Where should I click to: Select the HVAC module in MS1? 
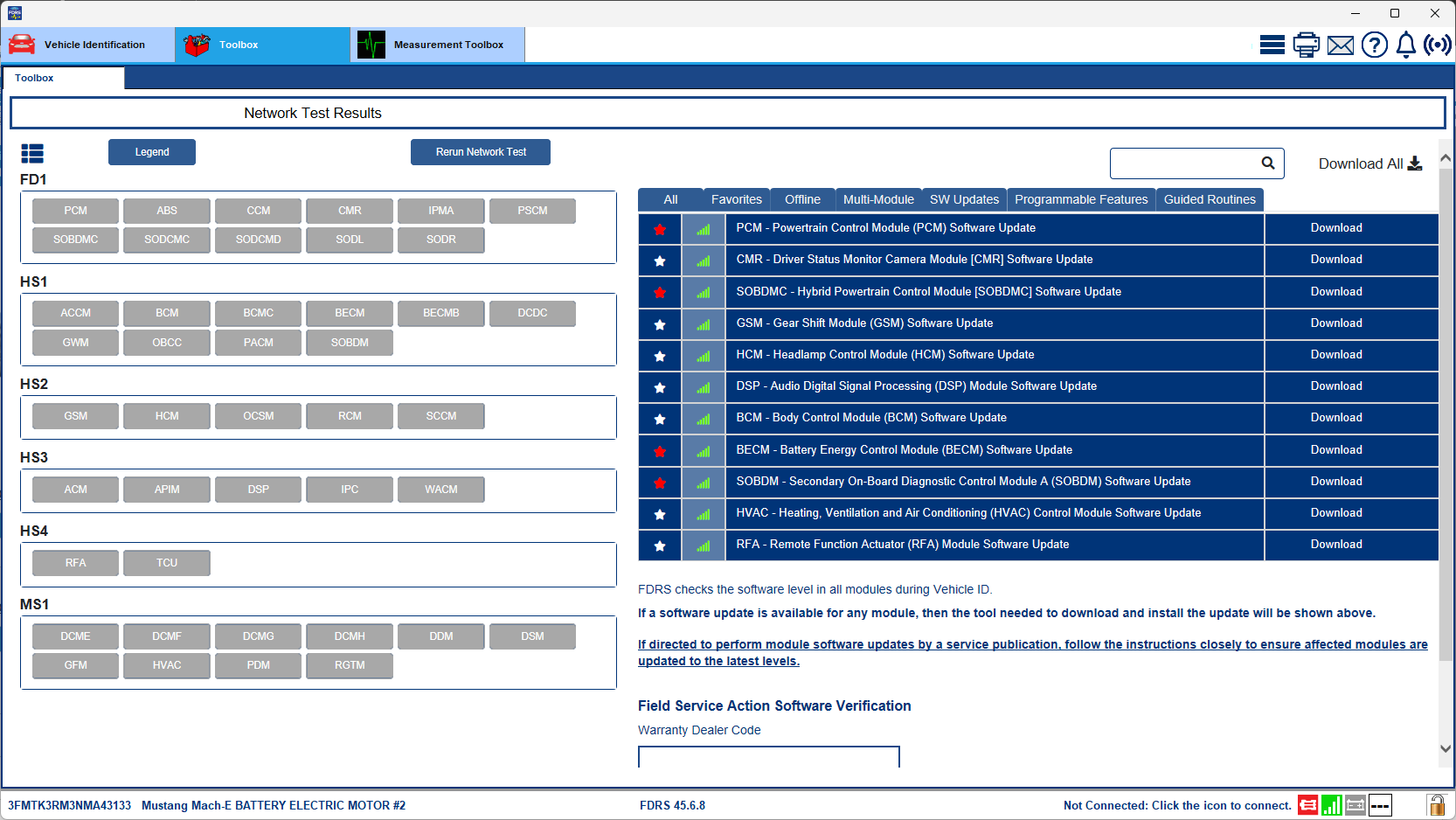click(167, 665)
